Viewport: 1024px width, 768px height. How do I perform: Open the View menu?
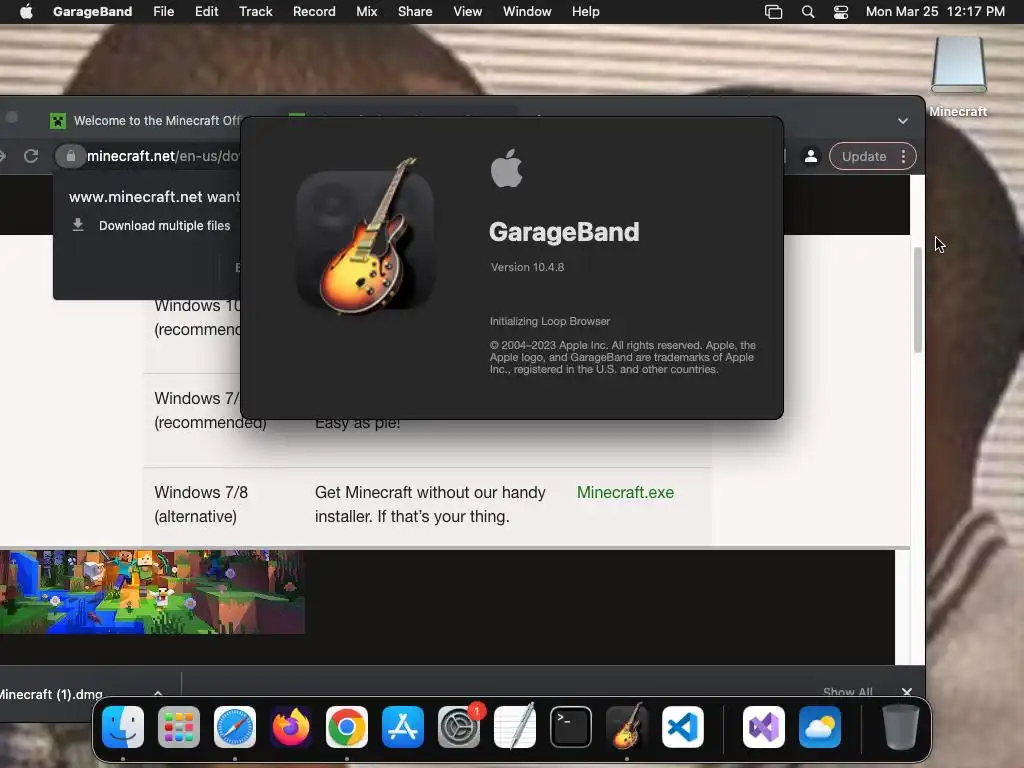(468, 11)
